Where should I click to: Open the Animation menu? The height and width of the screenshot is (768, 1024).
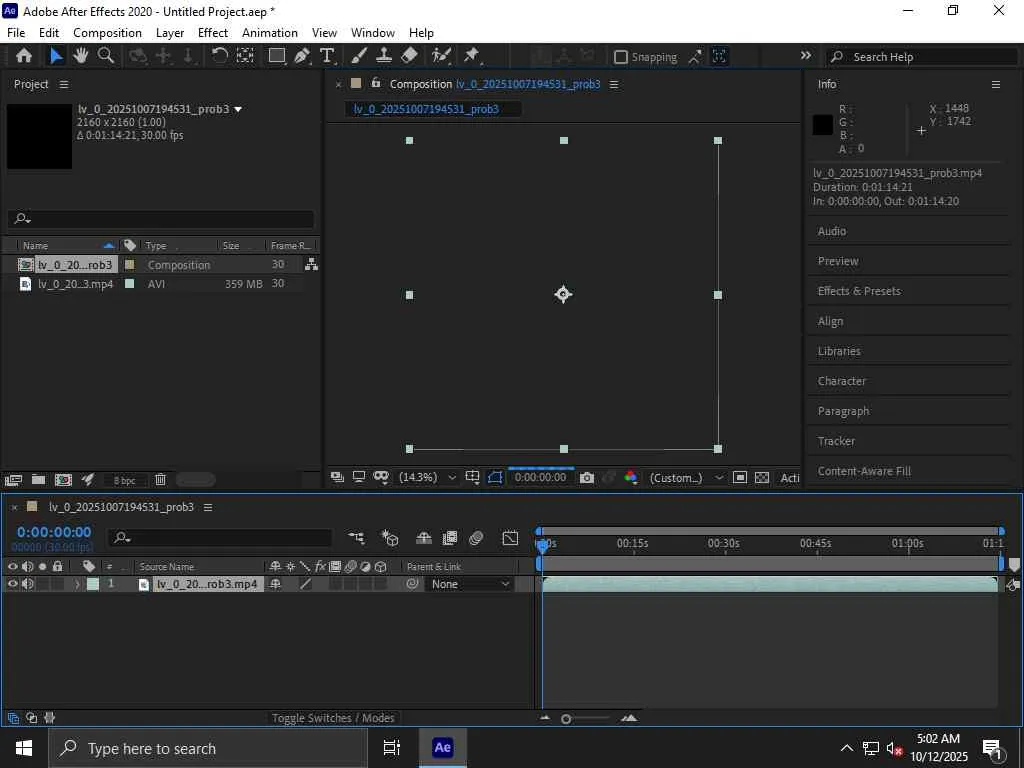[270, 33]
